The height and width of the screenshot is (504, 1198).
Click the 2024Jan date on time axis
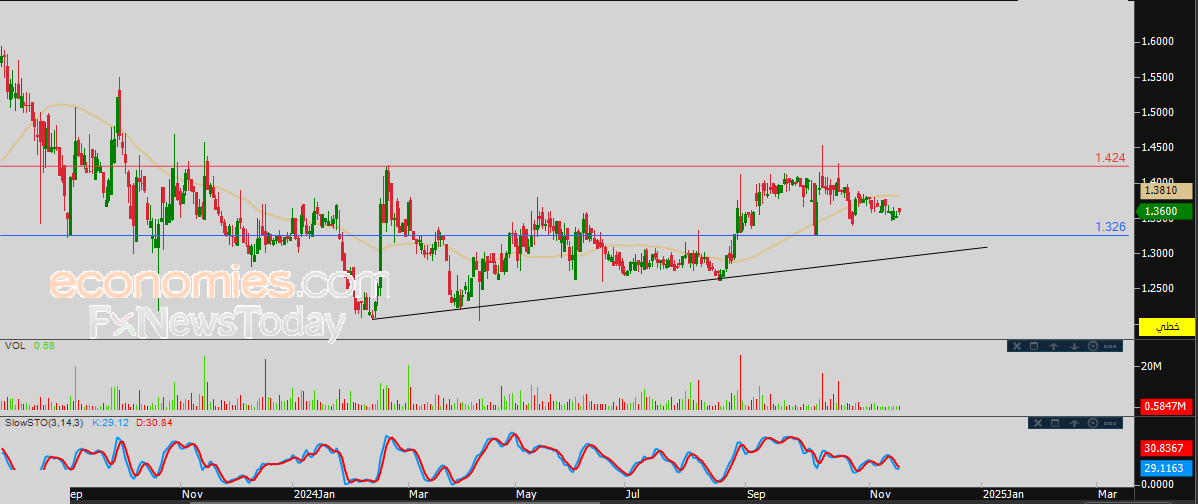316,494
